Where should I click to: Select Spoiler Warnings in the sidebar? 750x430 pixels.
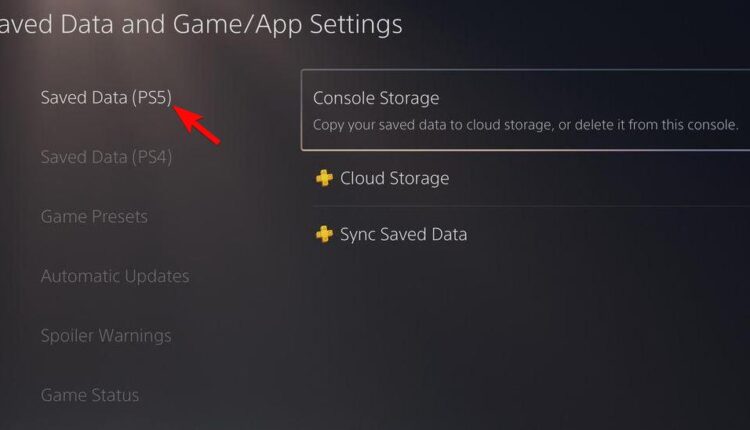(x=106, y=335)
